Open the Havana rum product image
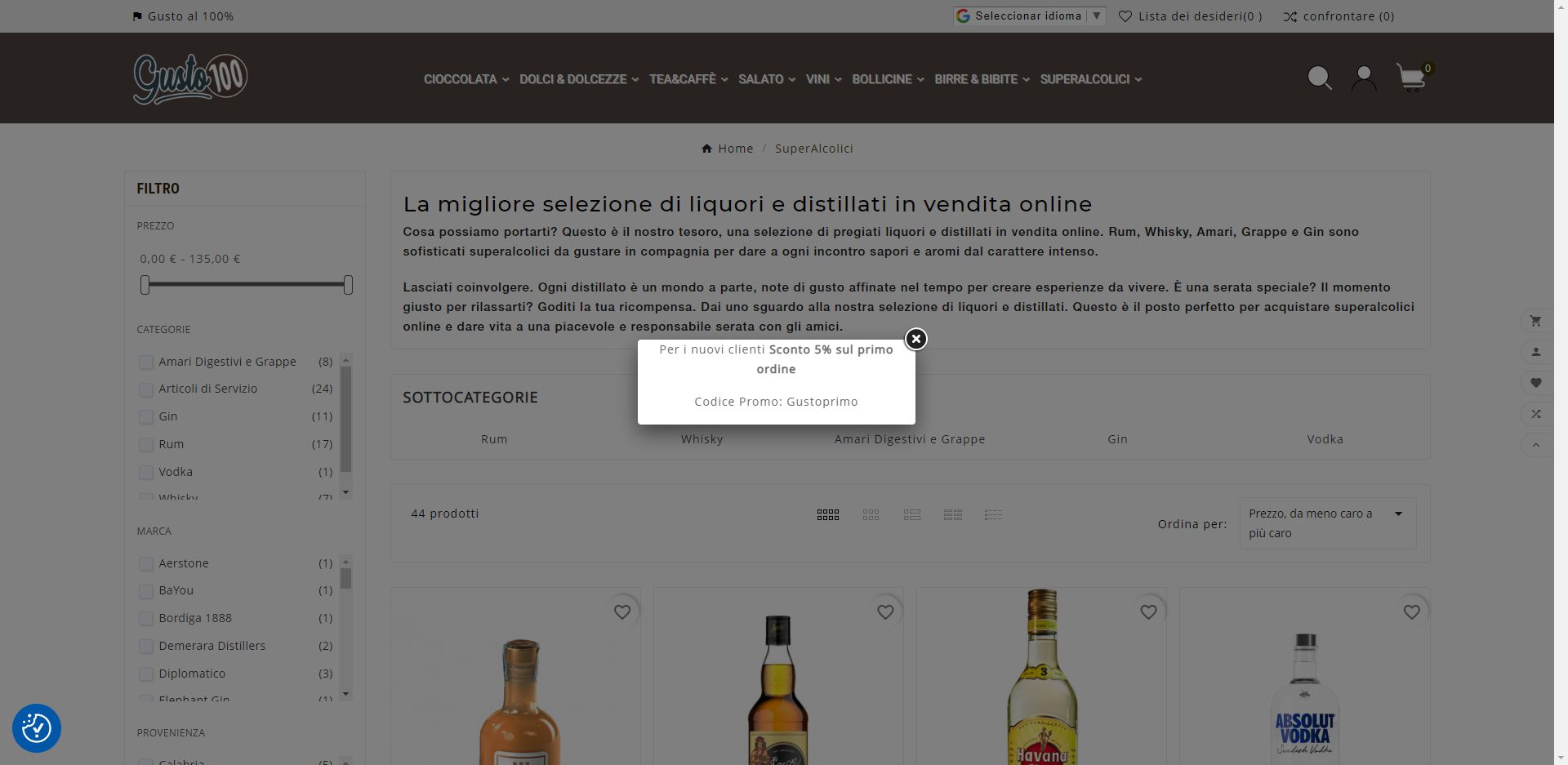 1041,677
